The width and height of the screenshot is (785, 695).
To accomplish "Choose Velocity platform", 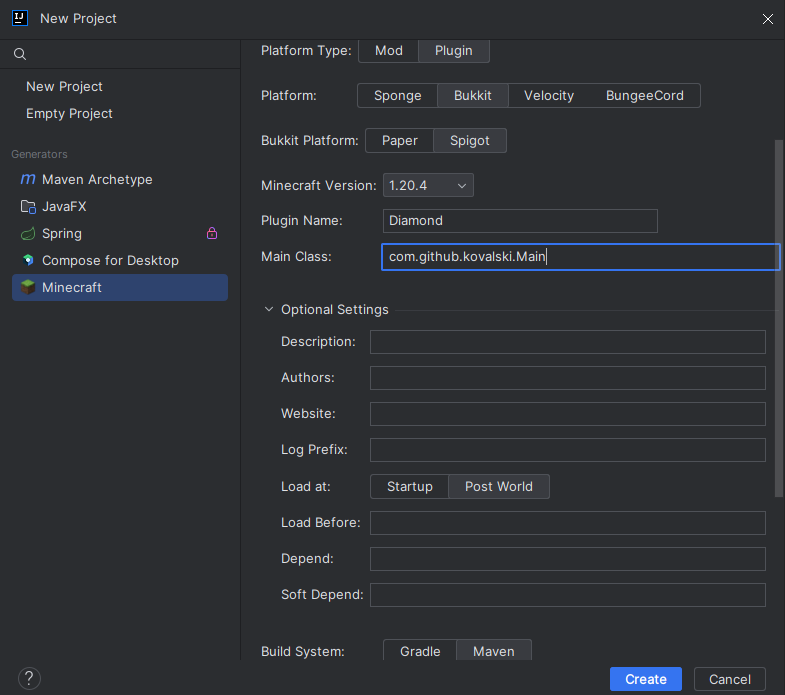I will (x=549, y=96).
